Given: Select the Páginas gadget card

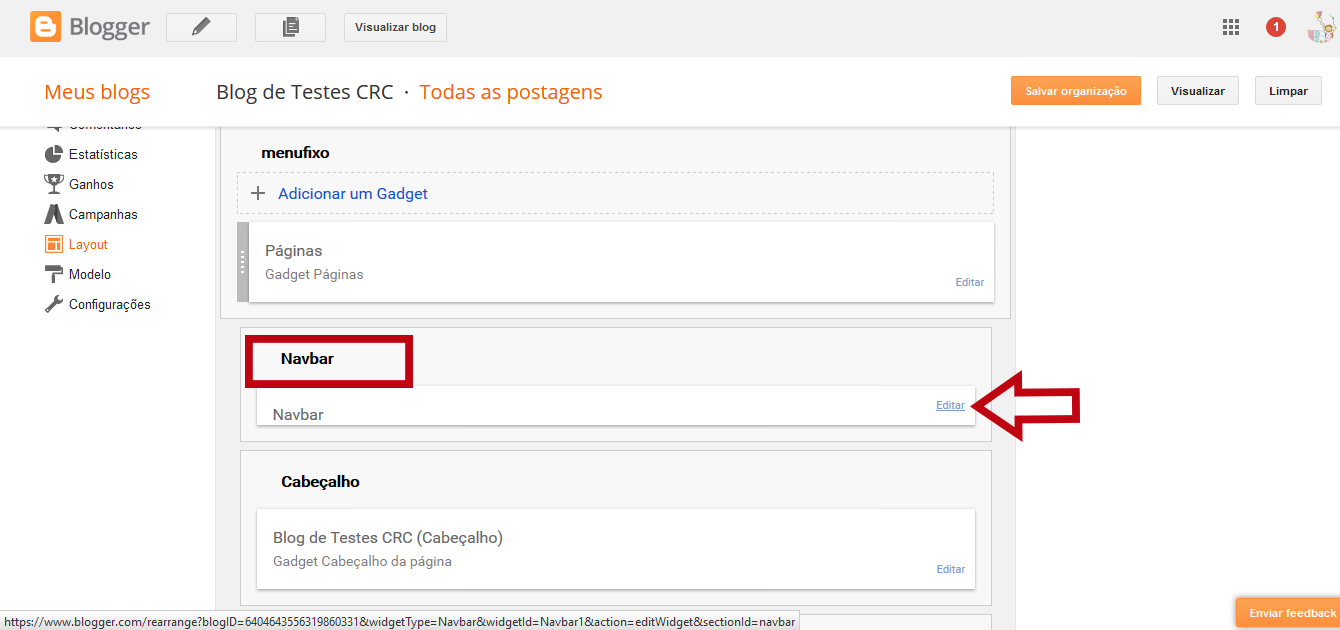Looking at the screenshot, I should pyautogui.click(x=614, y=262).
